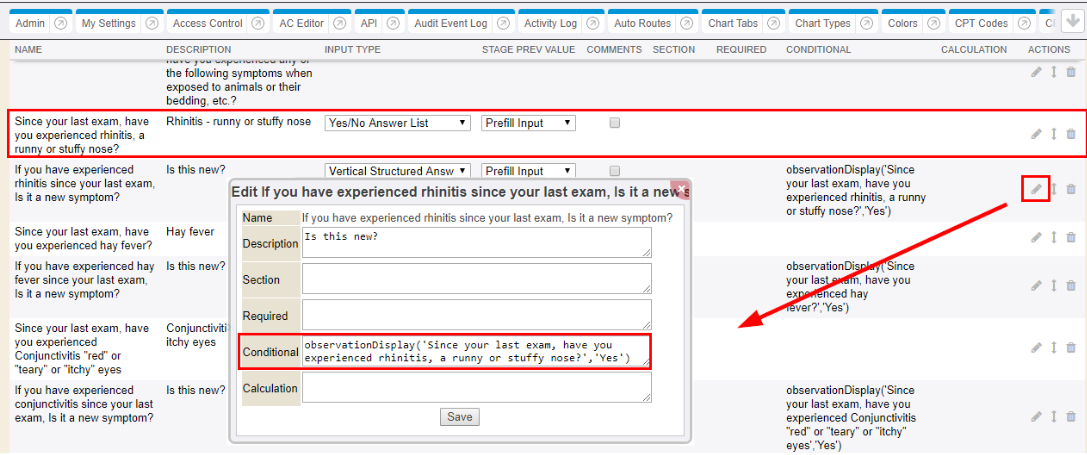Click into the Conditional text field

(x=476, y=351)
